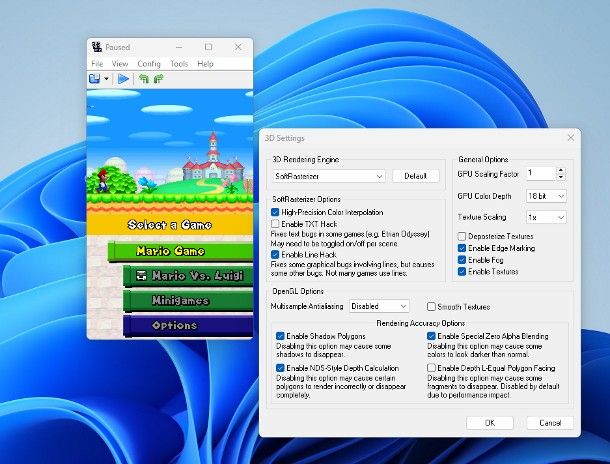The width and height of the screenshot is (610, 464).
Task: Click the second green rotate arrow icon
Action: point(158,78)
